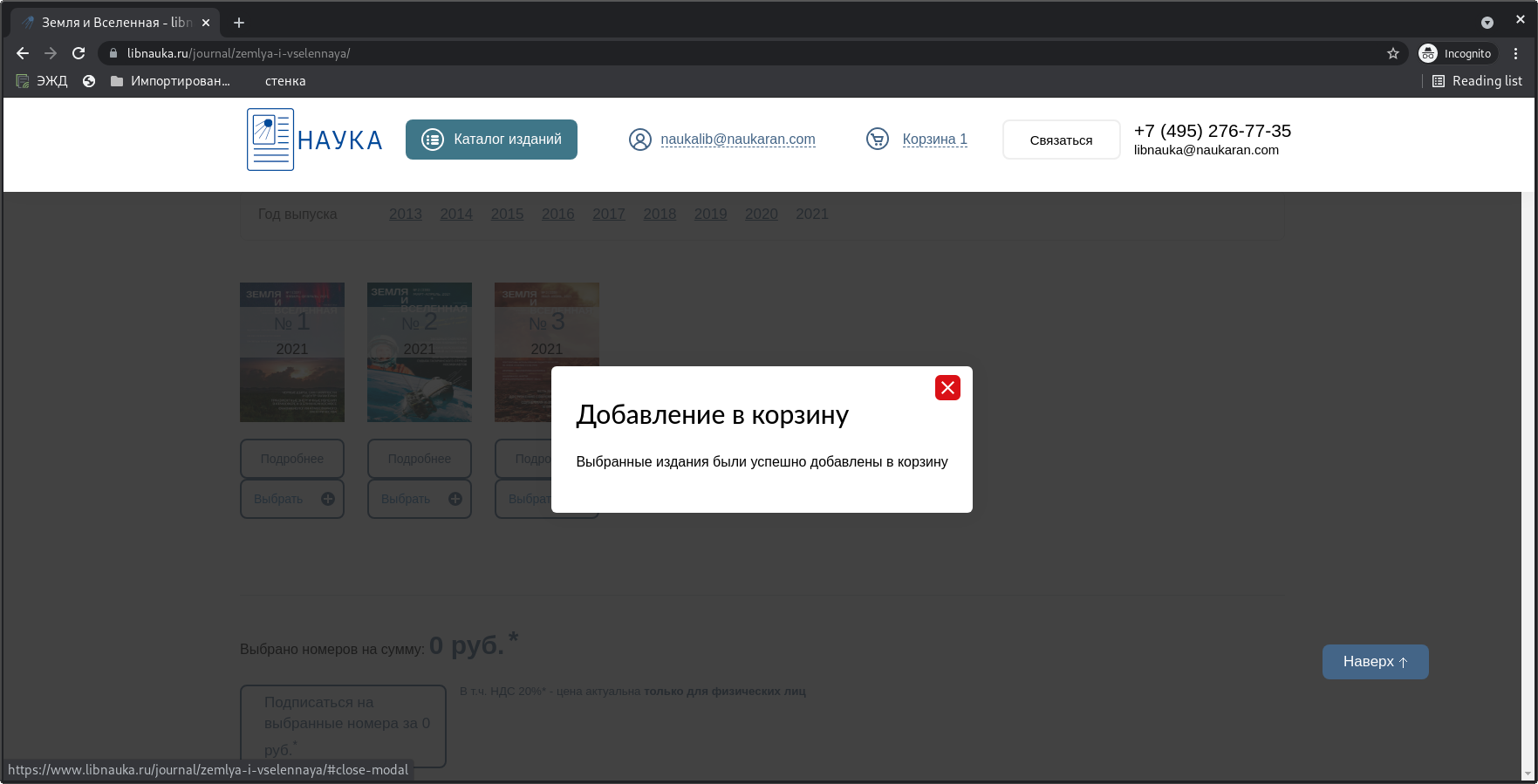The width and height of the screenshot is (1538, 784).
Task: Click the page vertical scrollbar
Action: [1527, 486]
